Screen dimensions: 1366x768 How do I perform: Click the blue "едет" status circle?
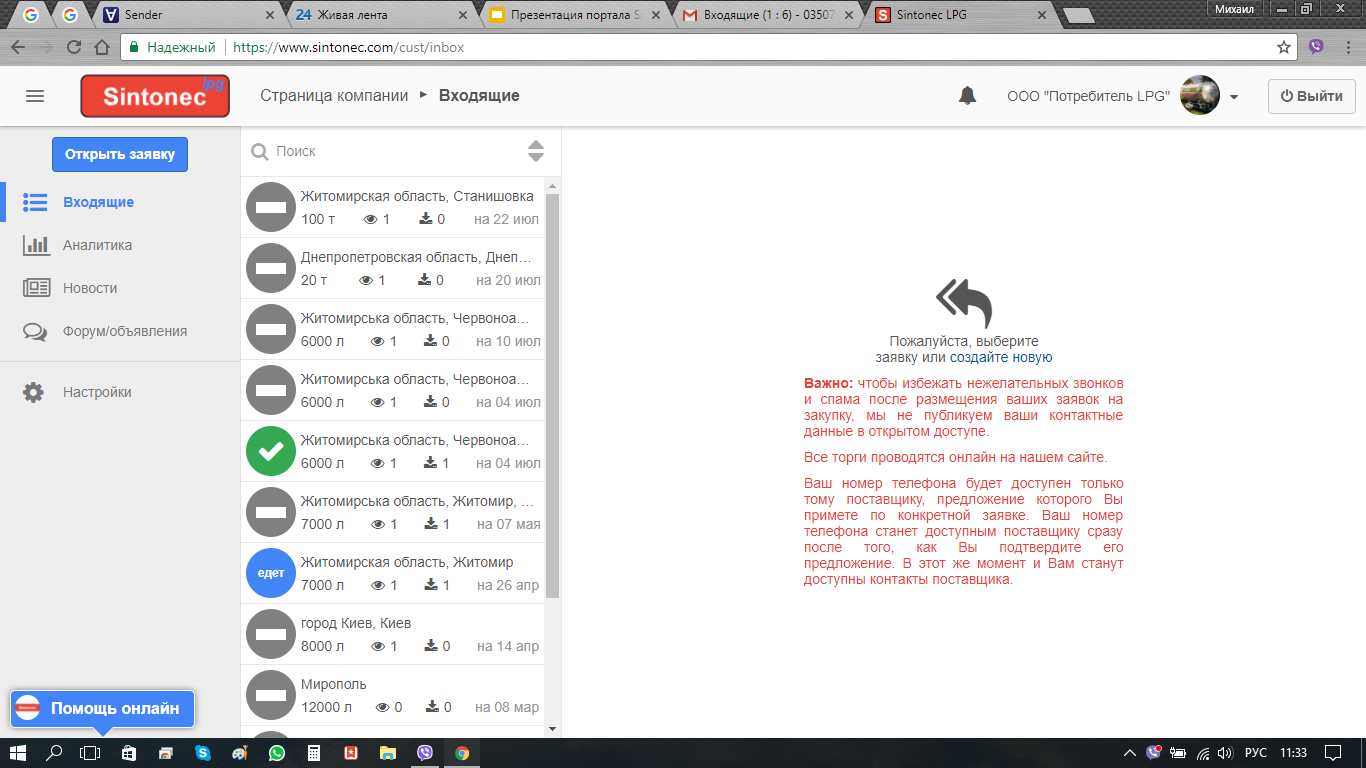click(271, 574)
